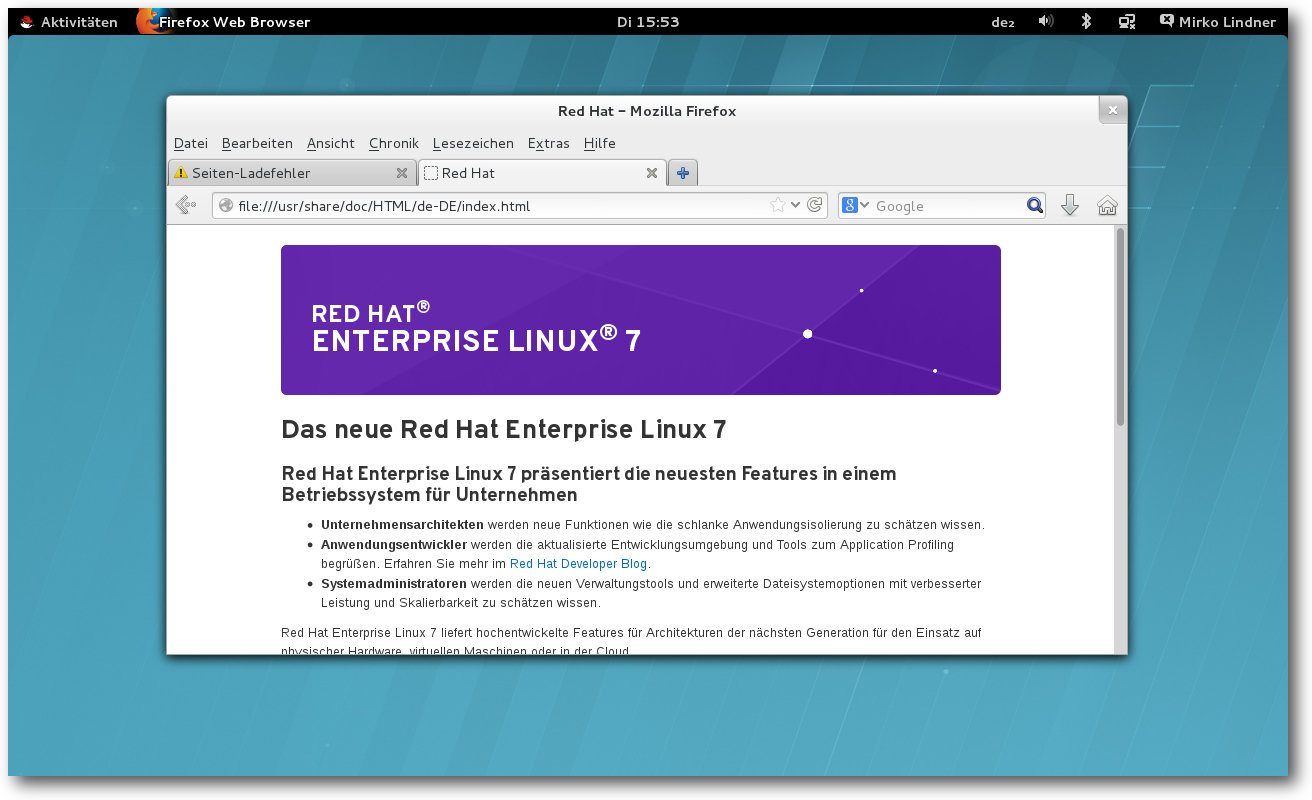This screenshot has width=1312, height=800.
Task: Click the network connection icon
Action: (x=1127, y=21)
